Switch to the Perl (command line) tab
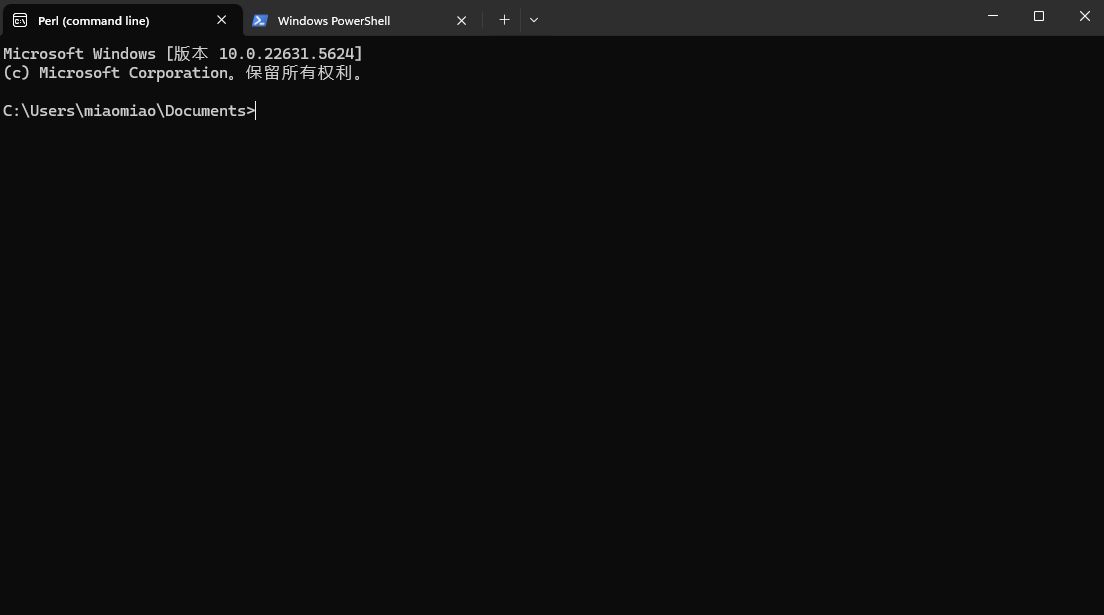Screen dimensions: 1104x615 (123, 20)
